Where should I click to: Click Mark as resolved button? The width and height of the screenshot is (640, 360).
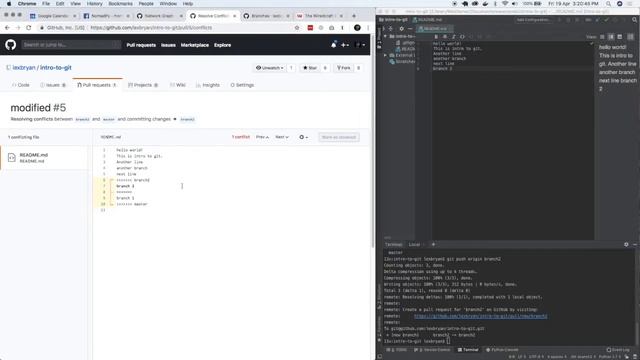coord(339,137)
